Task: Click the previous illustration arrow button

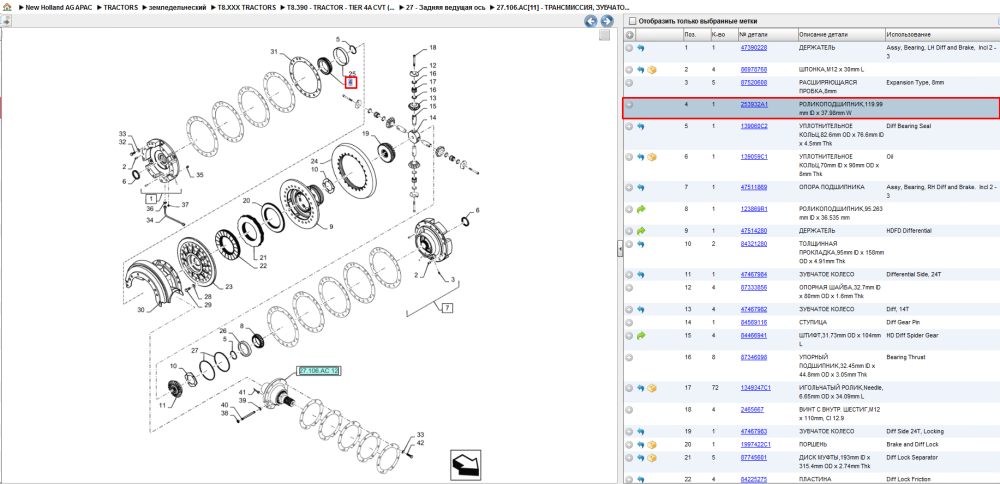Action: (591, 21)
